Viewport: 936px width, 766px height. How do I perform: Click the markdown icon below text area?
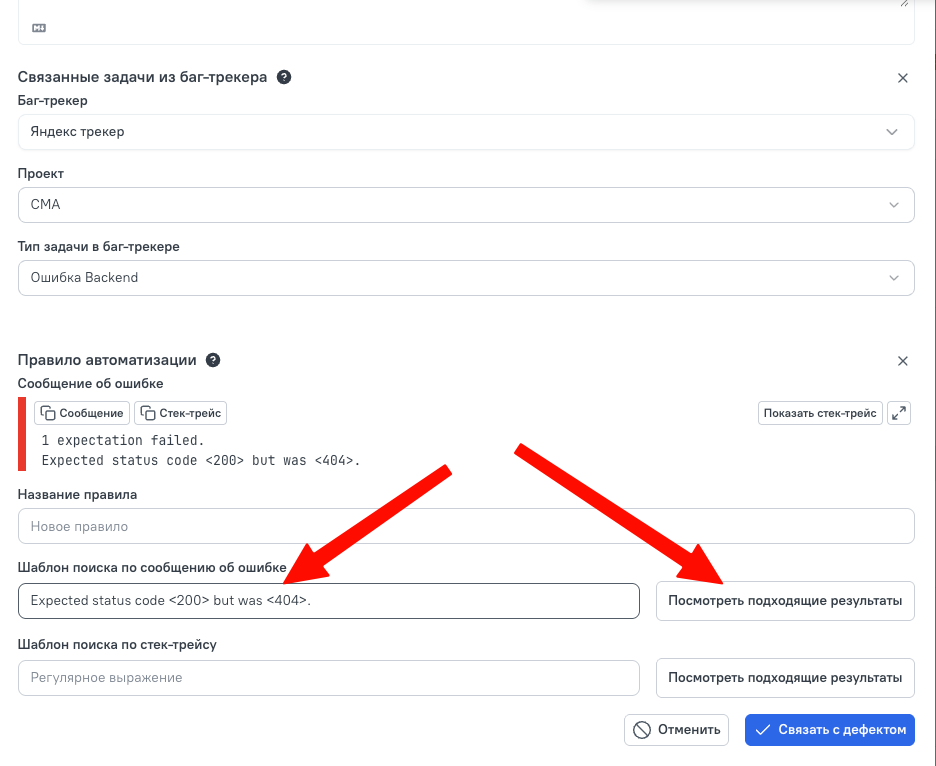(x=39, y=28)
